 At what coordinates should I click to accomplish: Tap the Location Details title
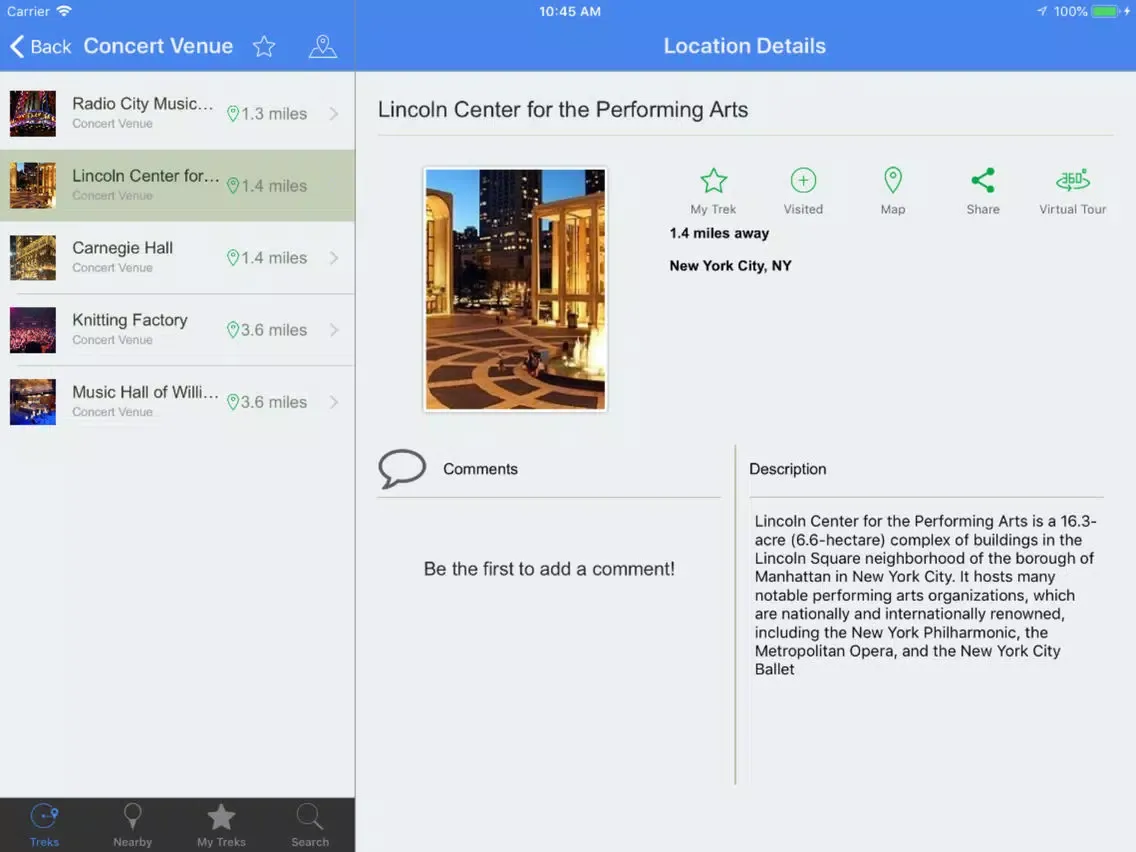pos(745,46)
